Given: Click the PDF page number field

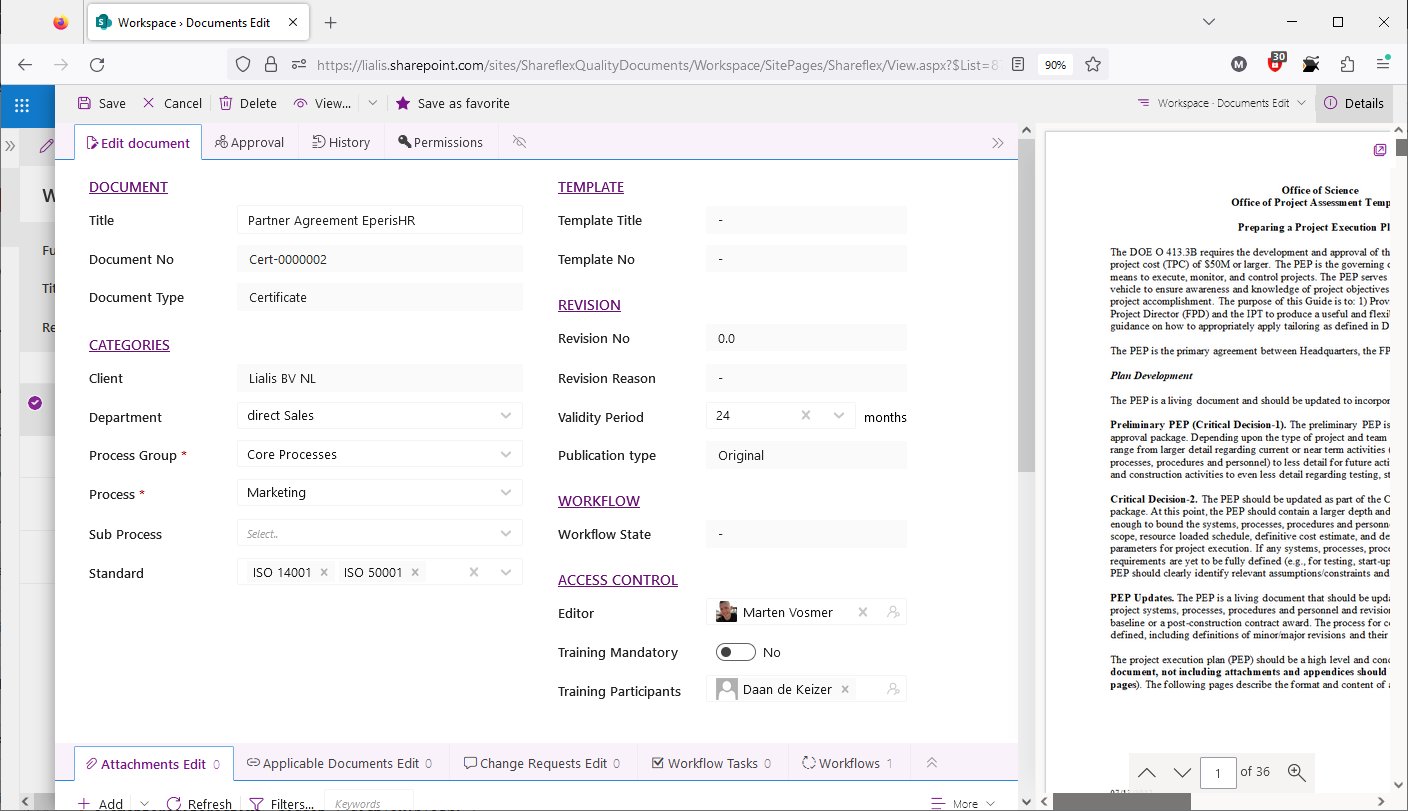Looking at the screenshot, I should [x=1218, y=772].
